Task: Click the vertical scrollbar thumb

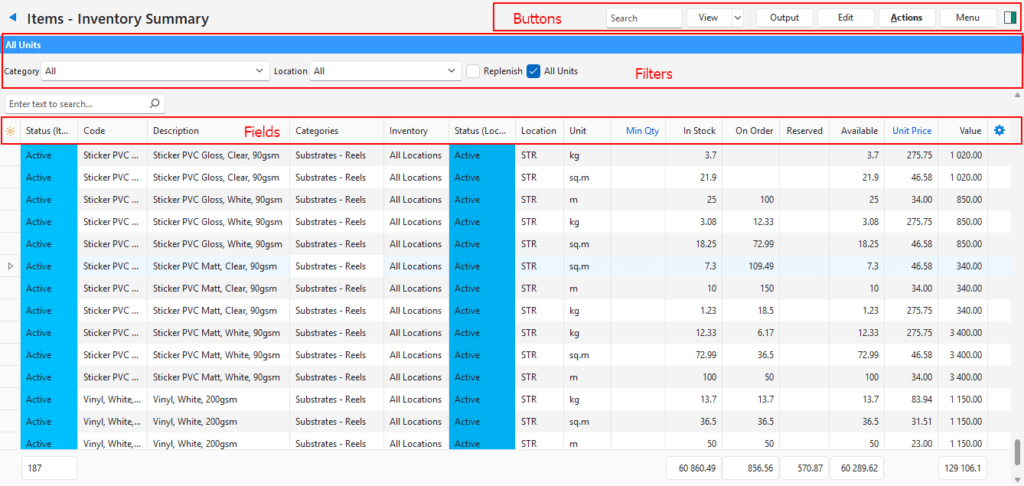Action: 1017,450
